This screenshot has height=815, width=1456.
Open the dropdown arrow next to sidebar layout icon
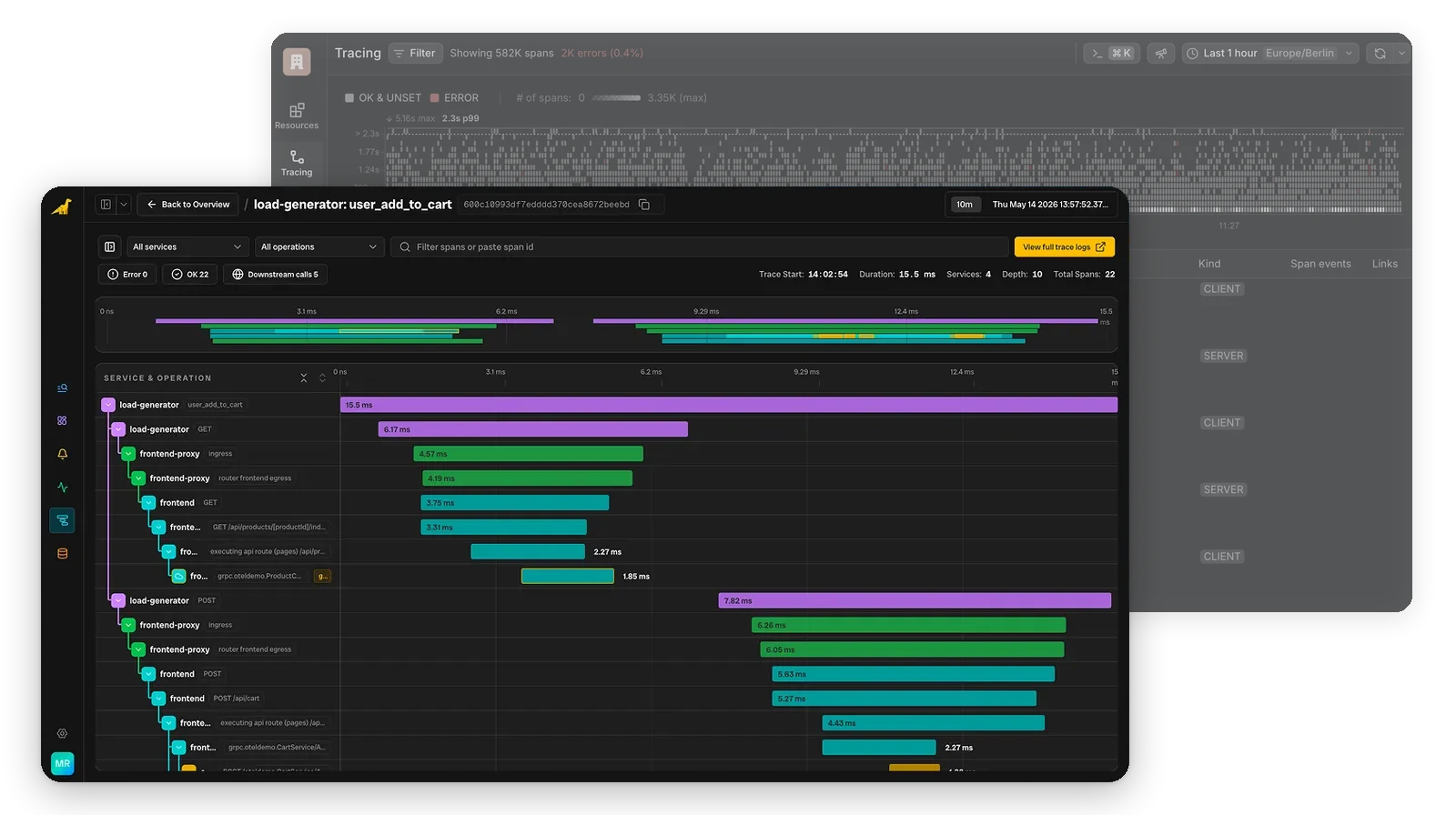tap(124, 205)
